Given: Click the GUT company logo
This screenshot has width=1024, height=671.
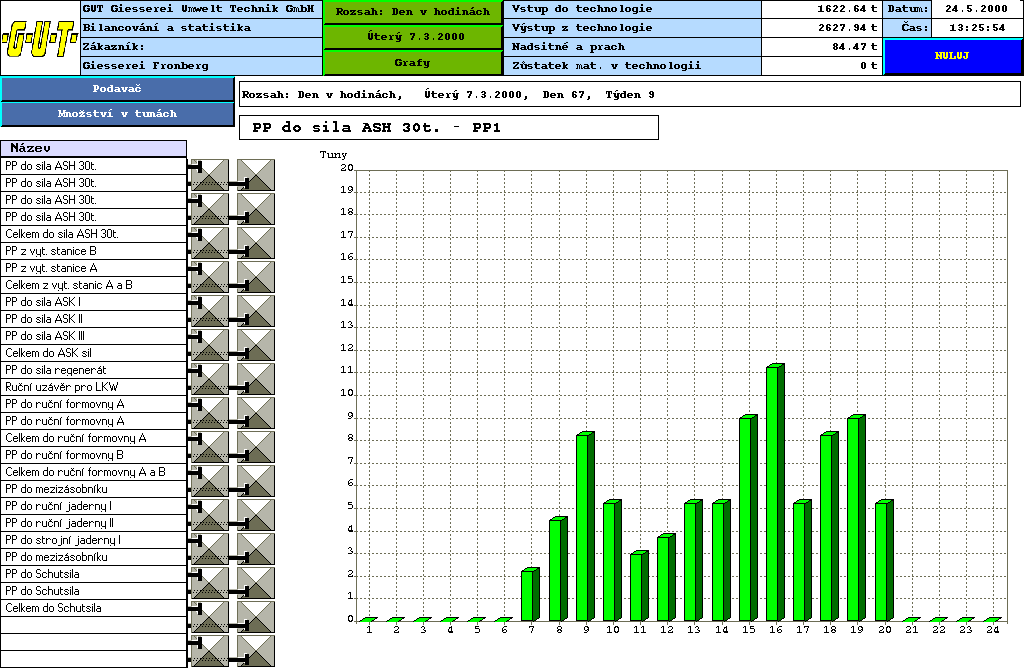Looking at the screenshot, I should tap(39, 40).
